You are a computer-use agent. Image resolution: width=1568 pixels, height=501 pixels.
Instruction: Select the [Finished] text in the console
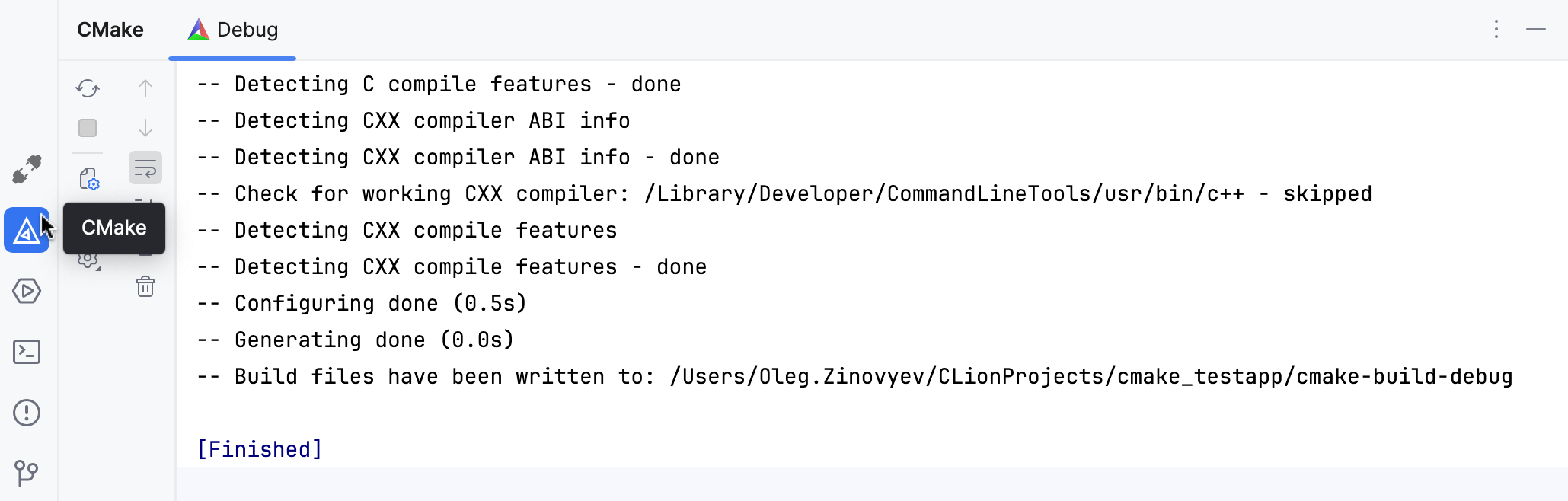[260, 449]
